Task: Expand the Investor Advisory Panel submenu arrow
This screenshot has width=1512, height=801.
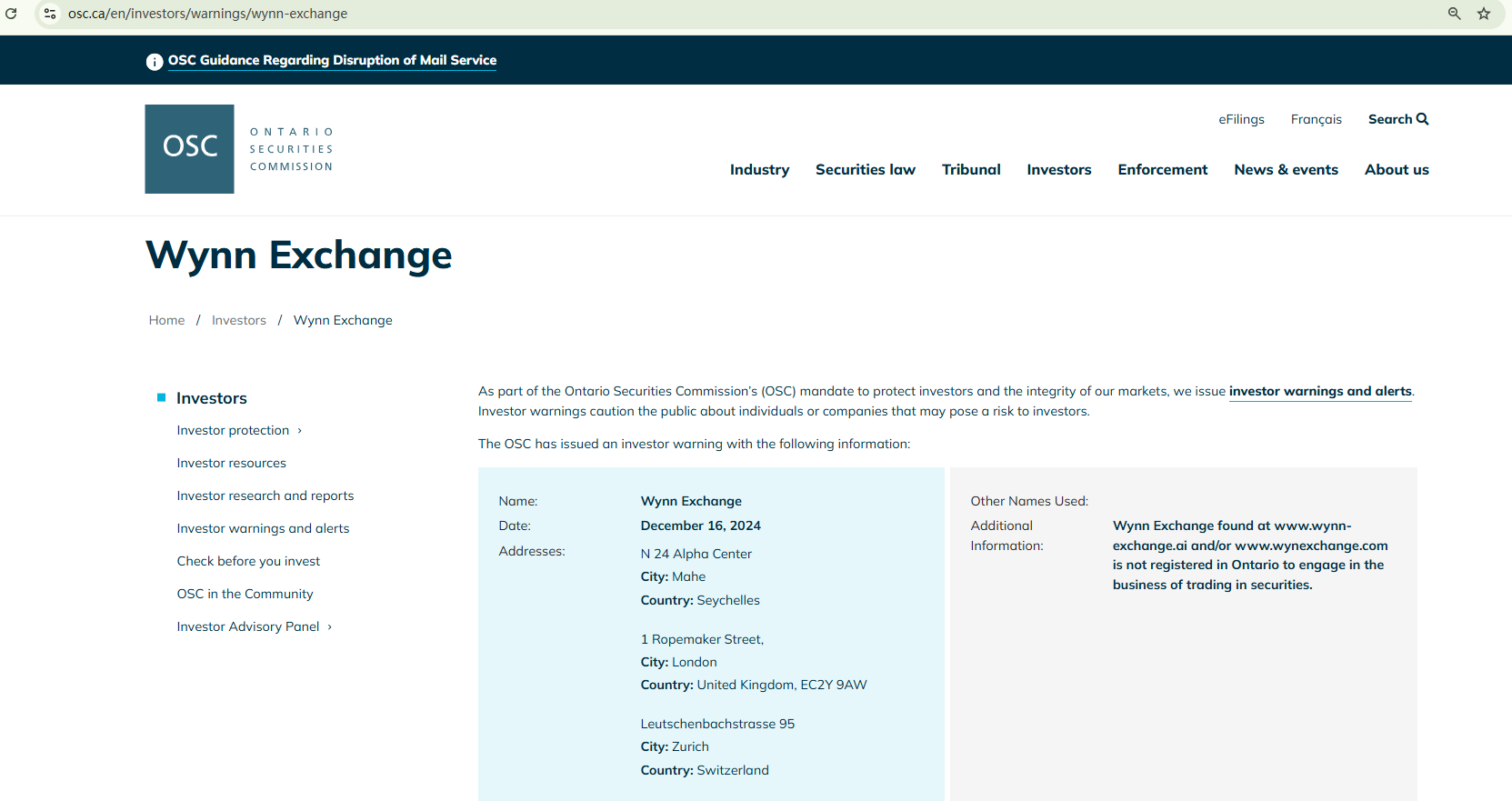Action: [330, 627]
